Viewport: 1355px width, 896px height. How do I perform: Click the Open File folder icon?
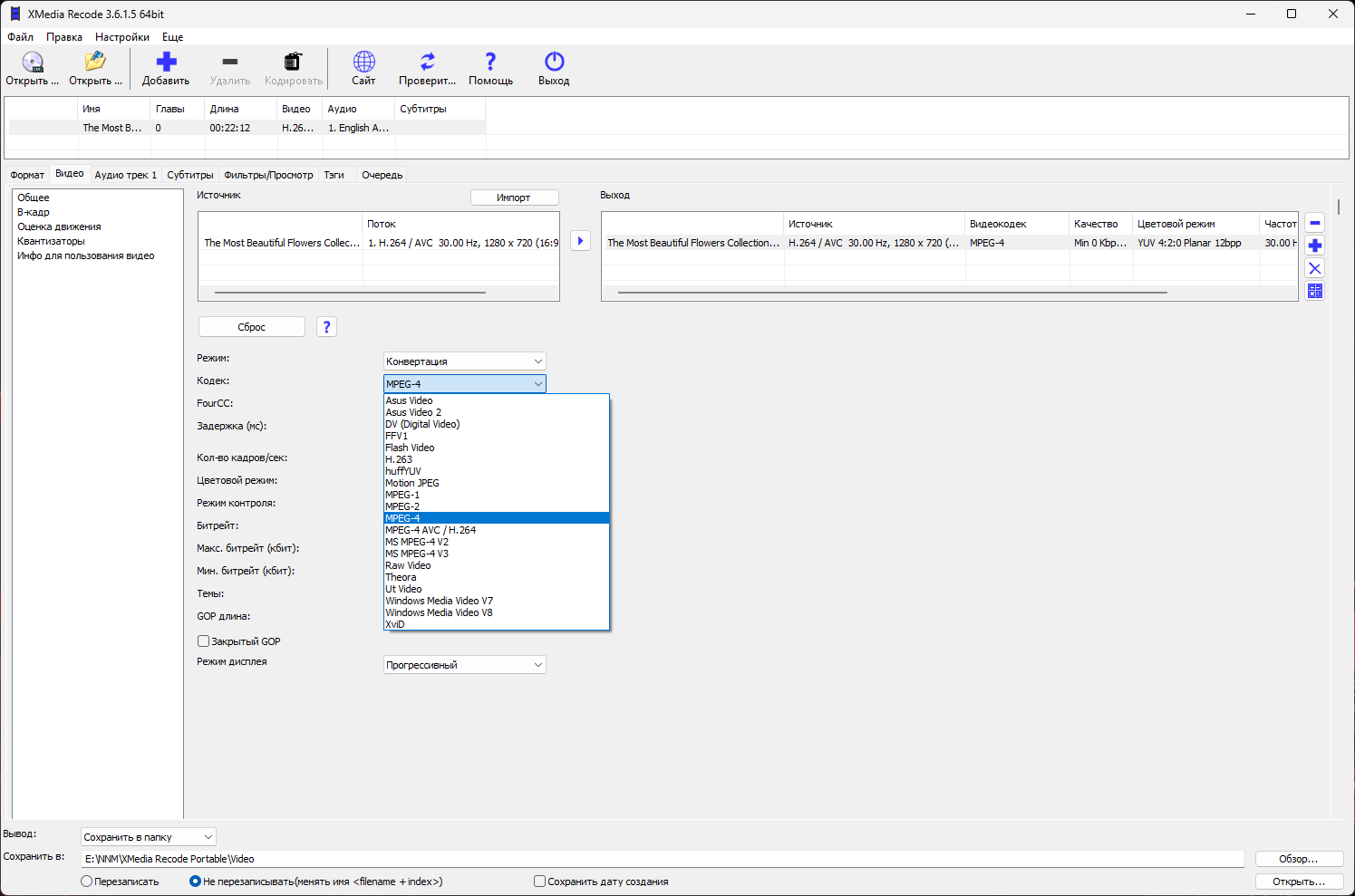pyautogui.click(x=95, y=62)
